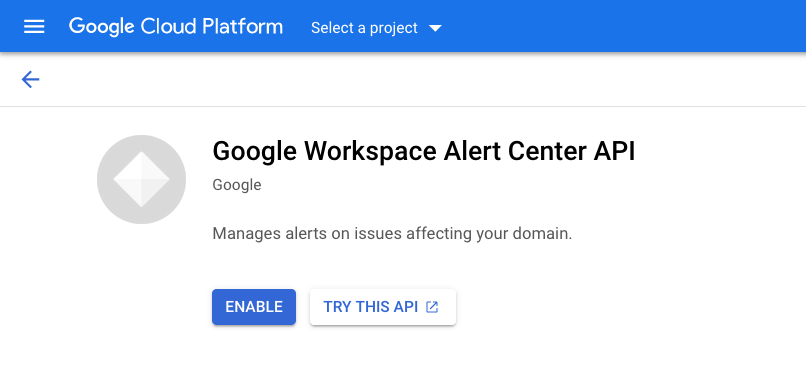Open the hamburger navigation menu

click(x=34, y=27)
